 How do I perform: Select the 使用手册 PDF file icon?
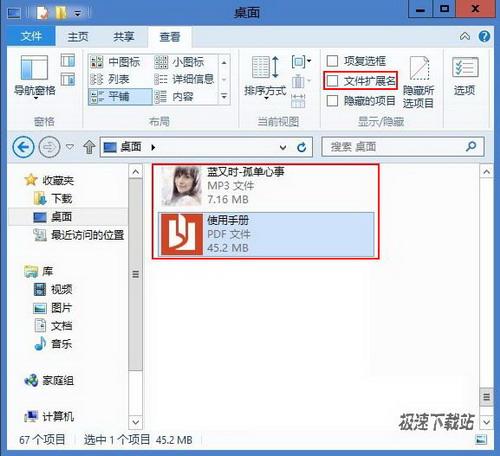[x=182, y=234]
